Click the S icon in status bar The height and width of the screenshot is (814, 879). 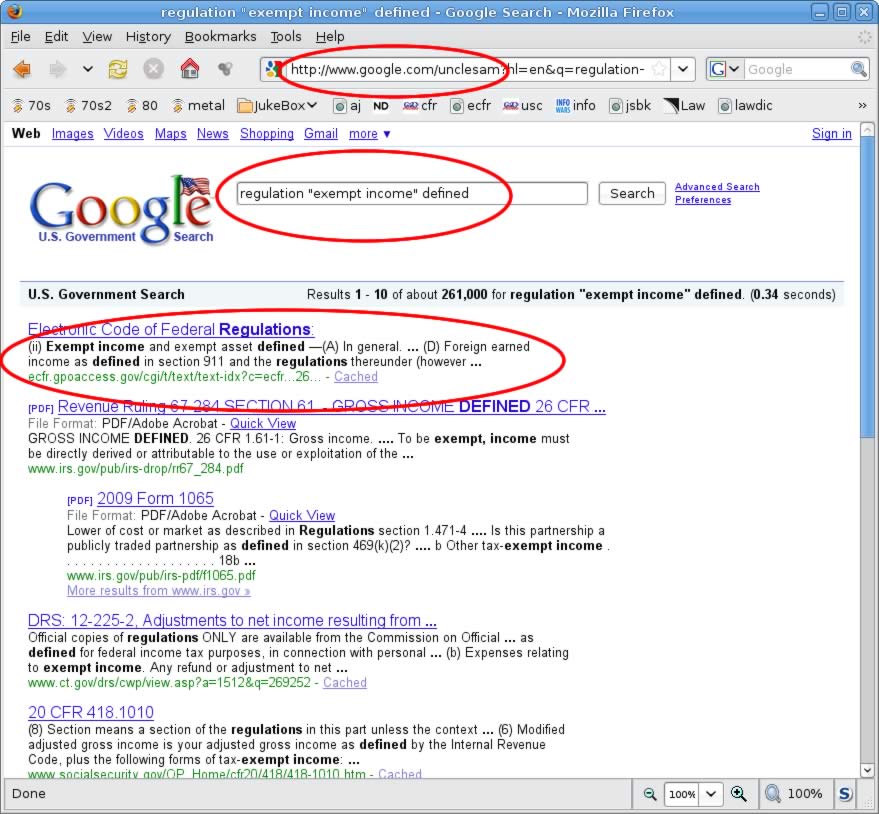click(x=845, y=794)
